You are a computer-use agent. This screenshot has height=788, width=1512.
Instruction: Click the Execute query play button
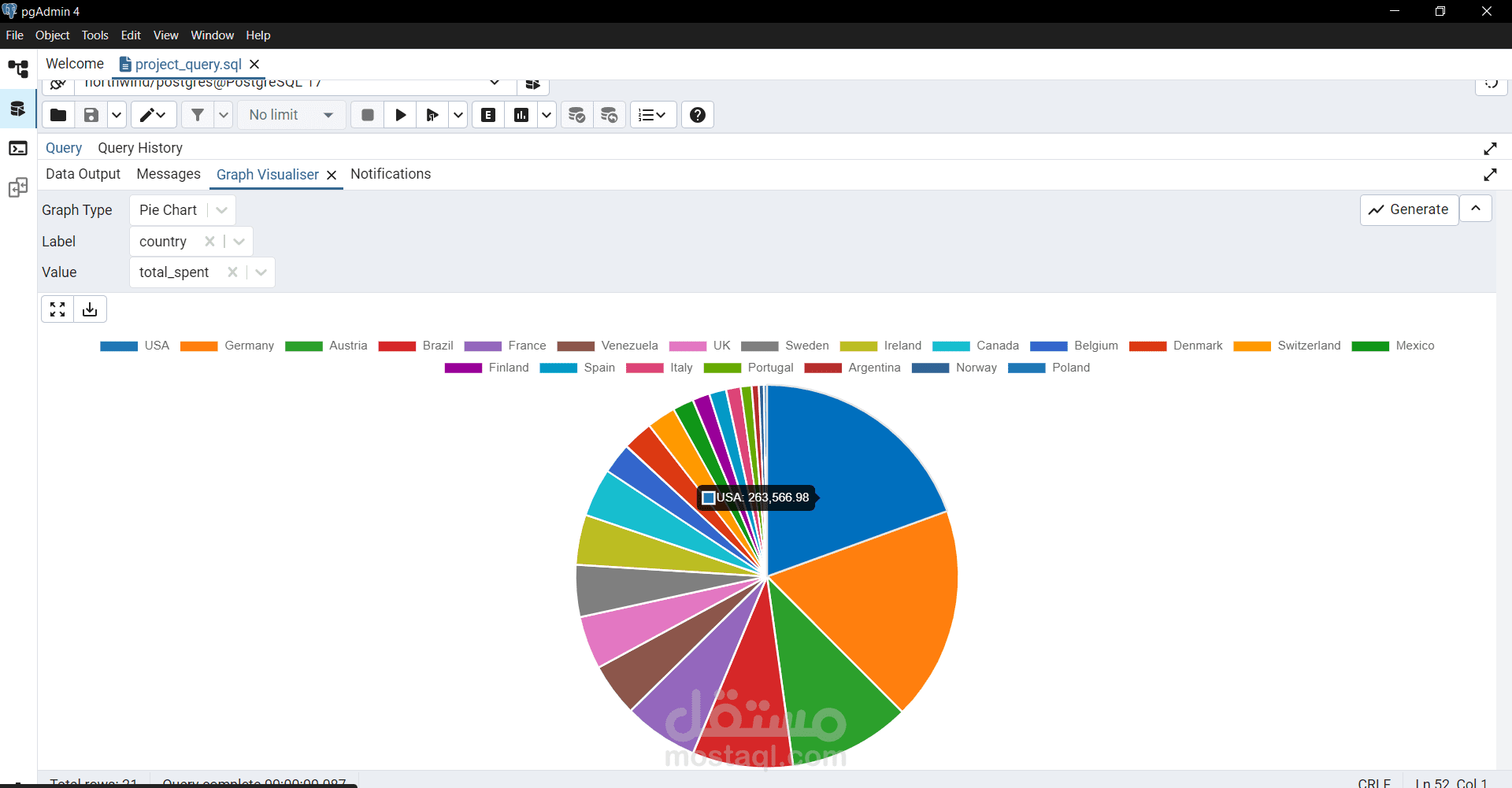401,115
